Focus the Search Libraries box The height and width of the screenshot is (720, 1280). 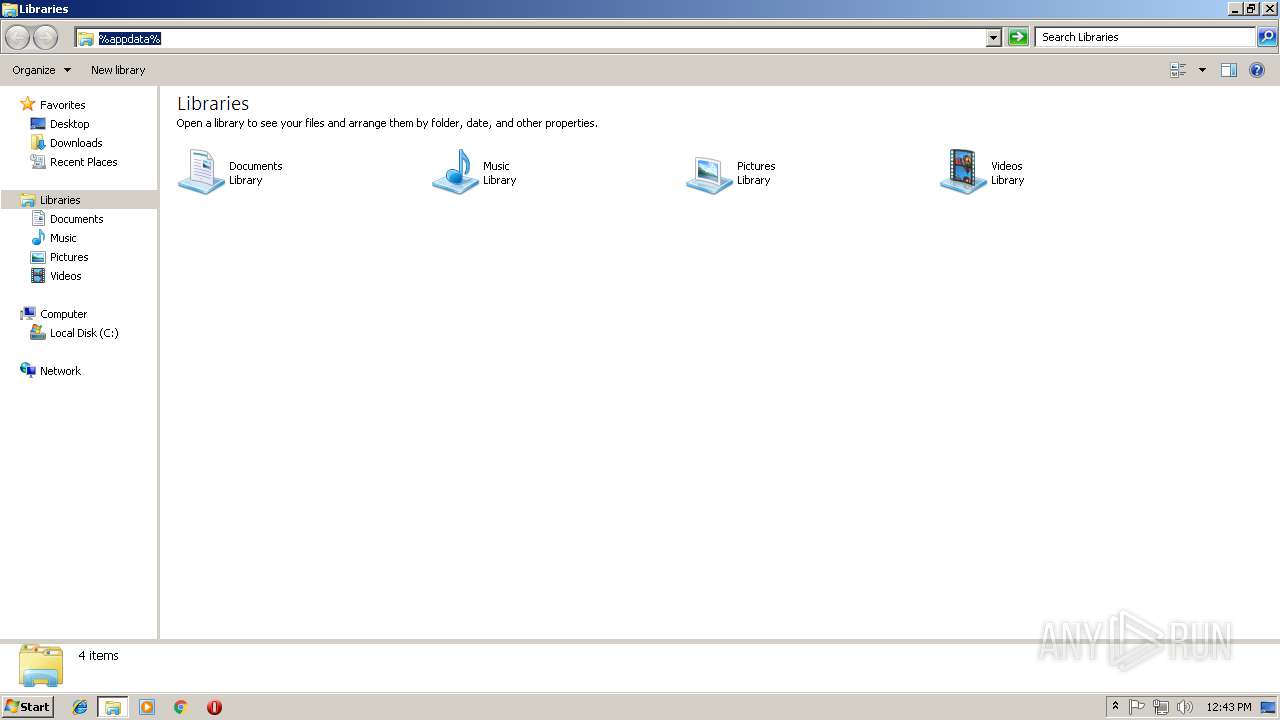[1145, 37]
